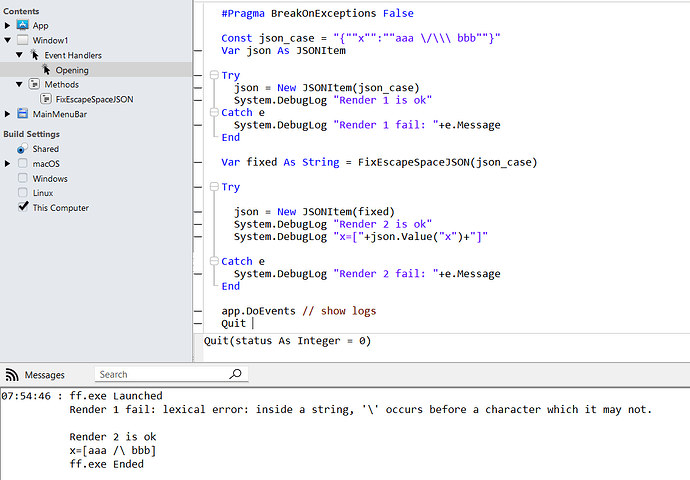Click the Contents section header
Screen dimensions: 690x480
(x=21, y=11)
